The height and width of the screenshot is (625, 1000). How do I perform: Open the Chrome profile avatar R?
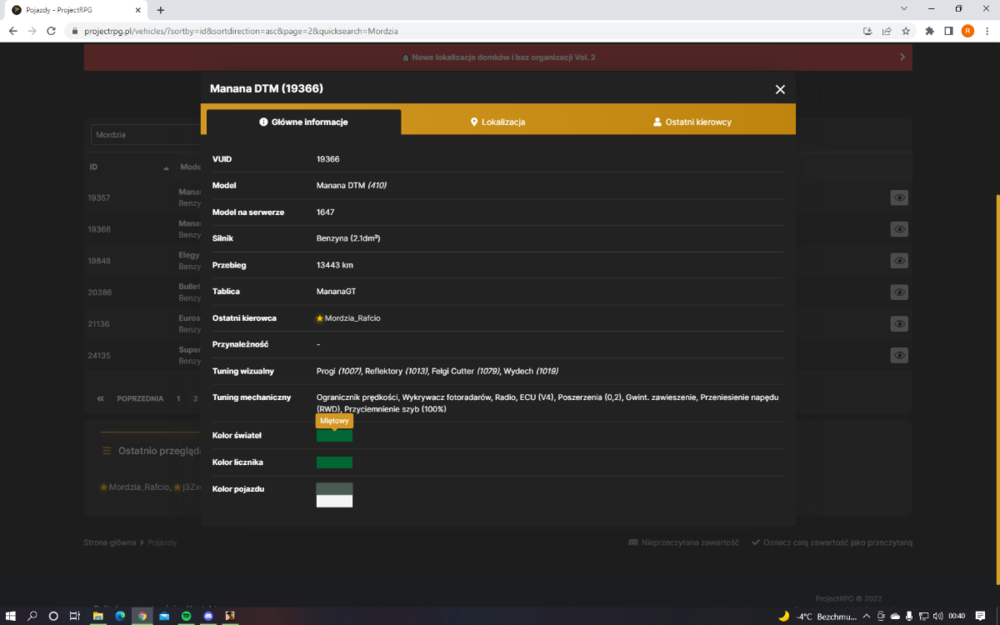pos(967,31)
